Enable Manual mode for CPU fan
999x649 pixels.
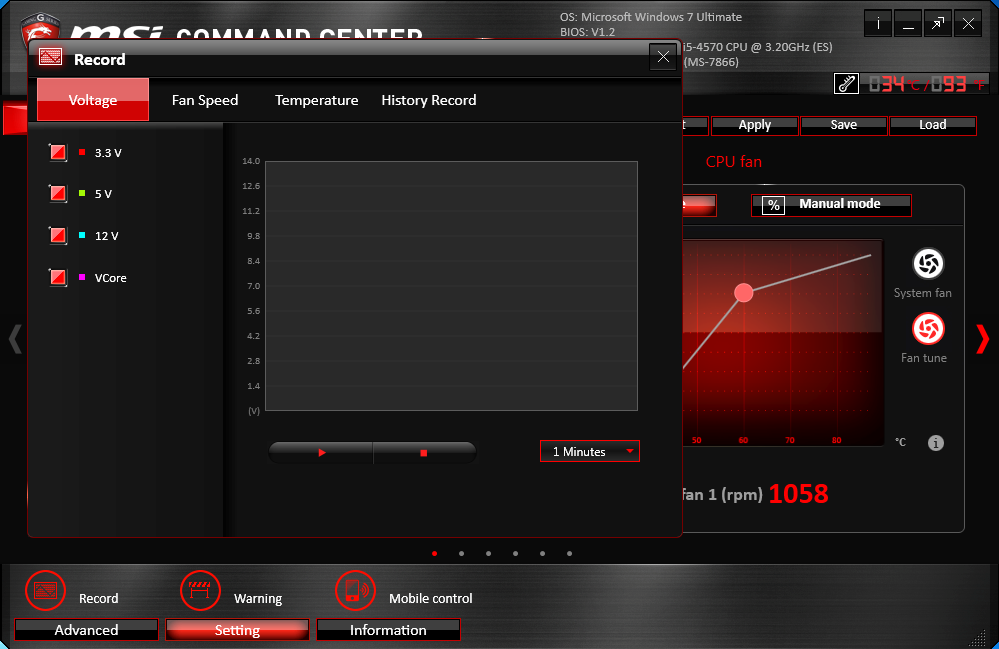coord(831,205)
